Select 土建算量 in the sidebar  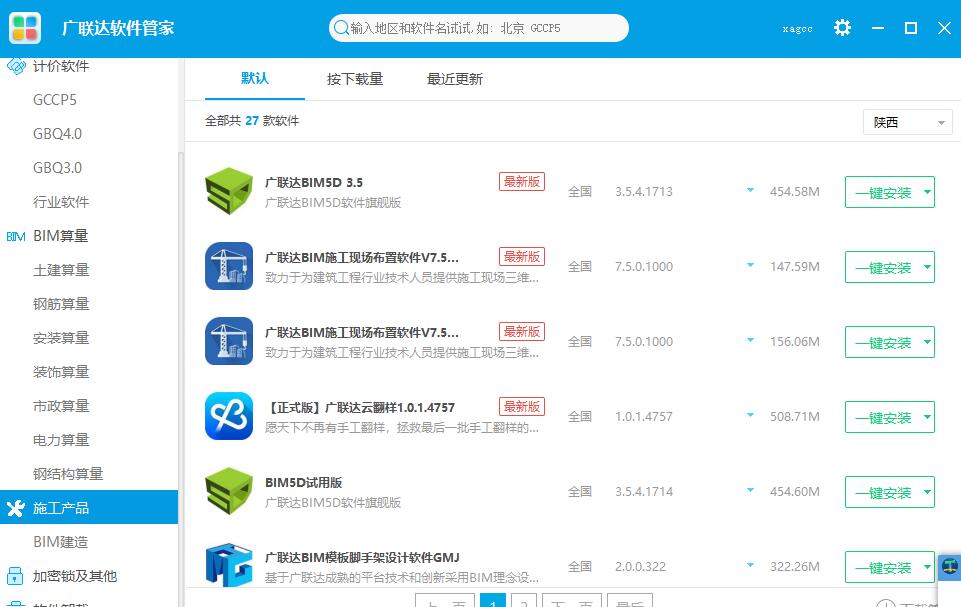61,270
